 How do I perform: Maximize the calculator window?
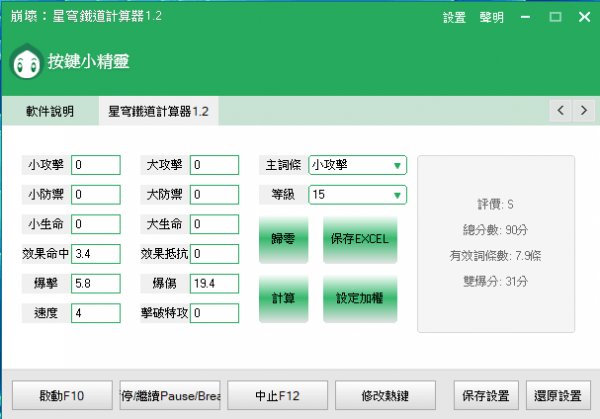pos(555,17)
